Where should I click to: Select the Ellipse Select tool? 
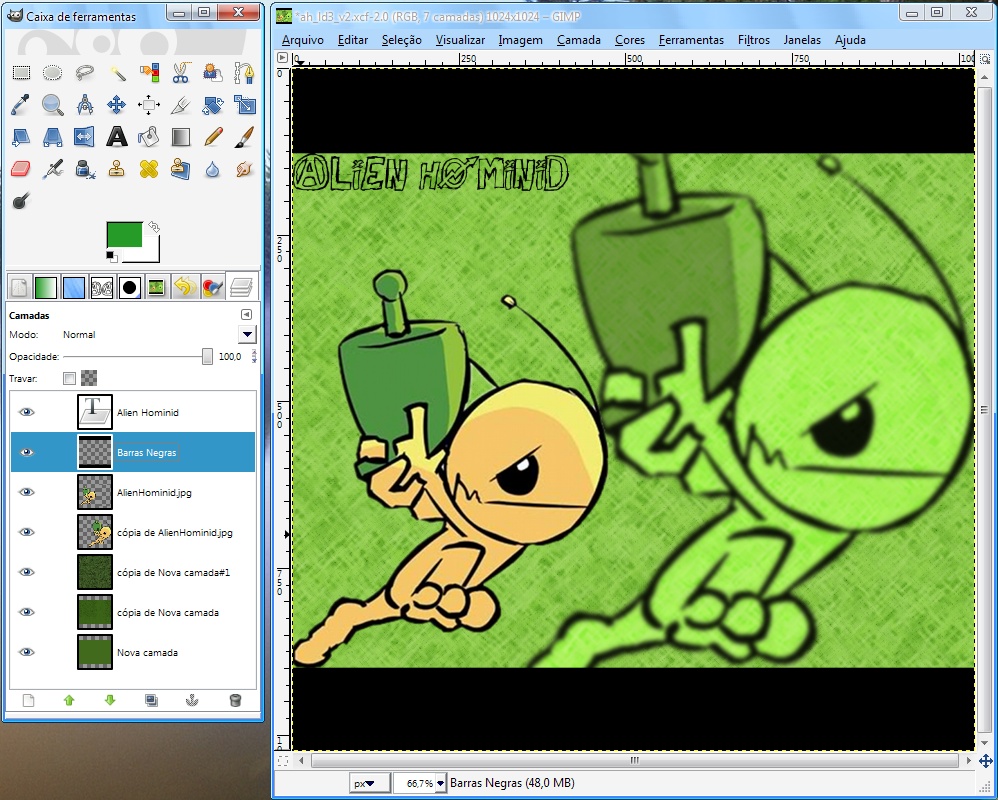[x=52, y=73]
